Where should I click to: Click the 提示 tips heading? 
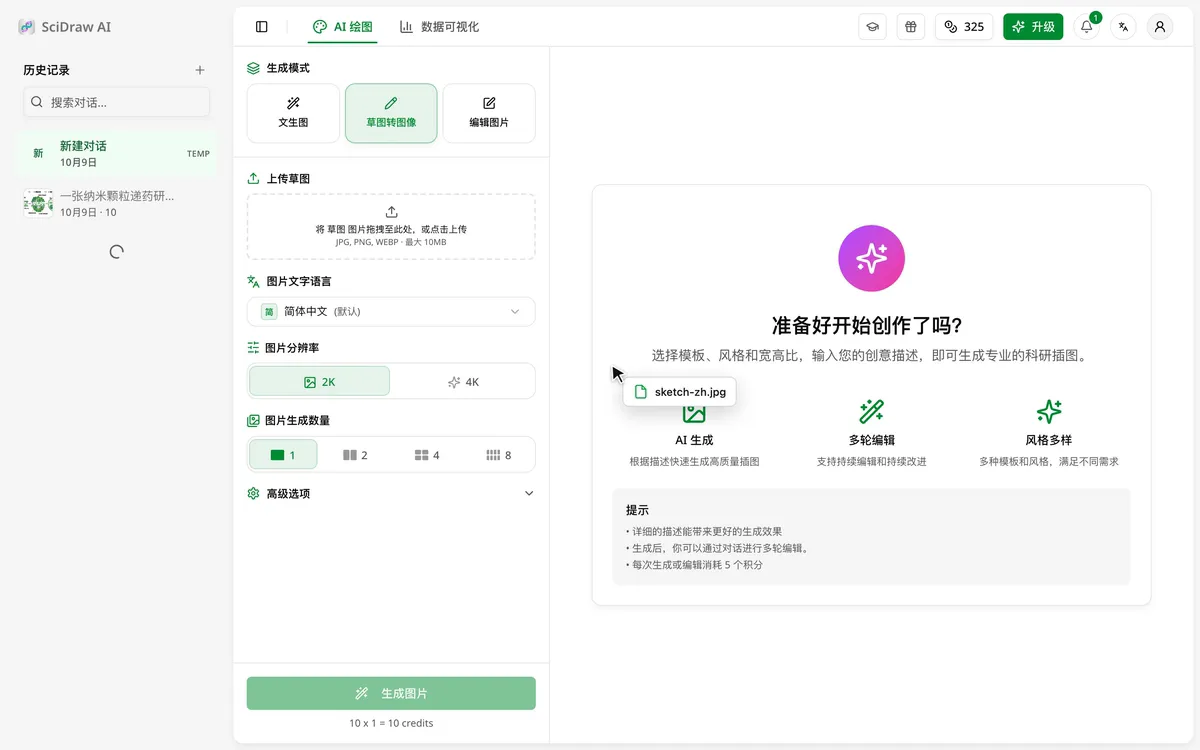637,510
